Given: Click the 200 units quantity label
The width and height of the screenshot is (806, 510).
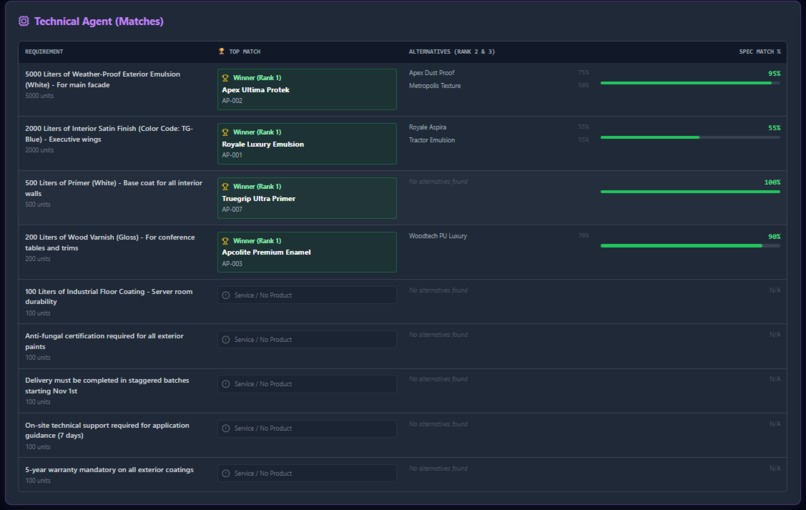Looking at the screenshot, I should pos(38,259).
